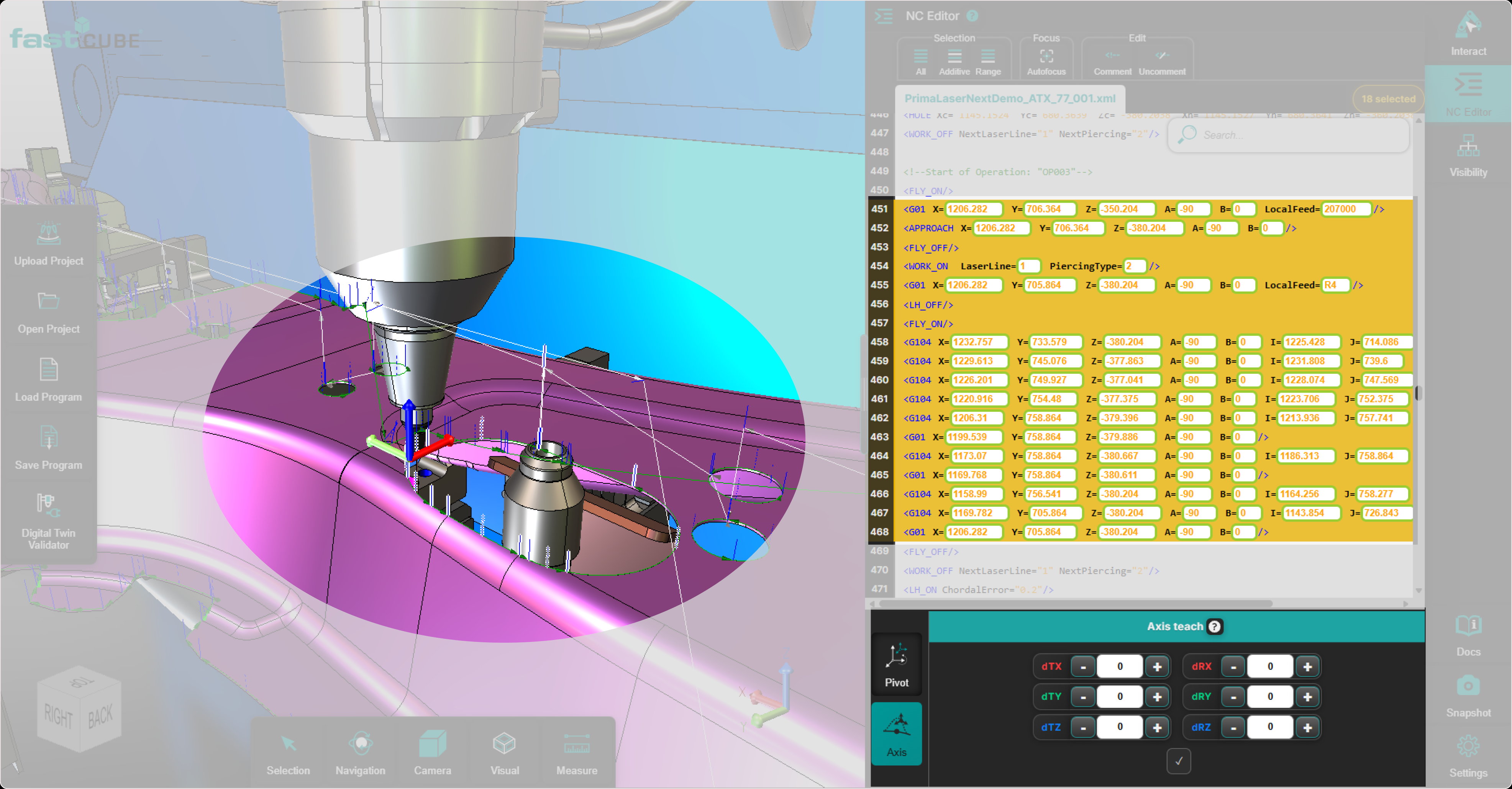1512x789 pixels.
Task: Open the NC Editor side panel
Action: coord(1468,94)
